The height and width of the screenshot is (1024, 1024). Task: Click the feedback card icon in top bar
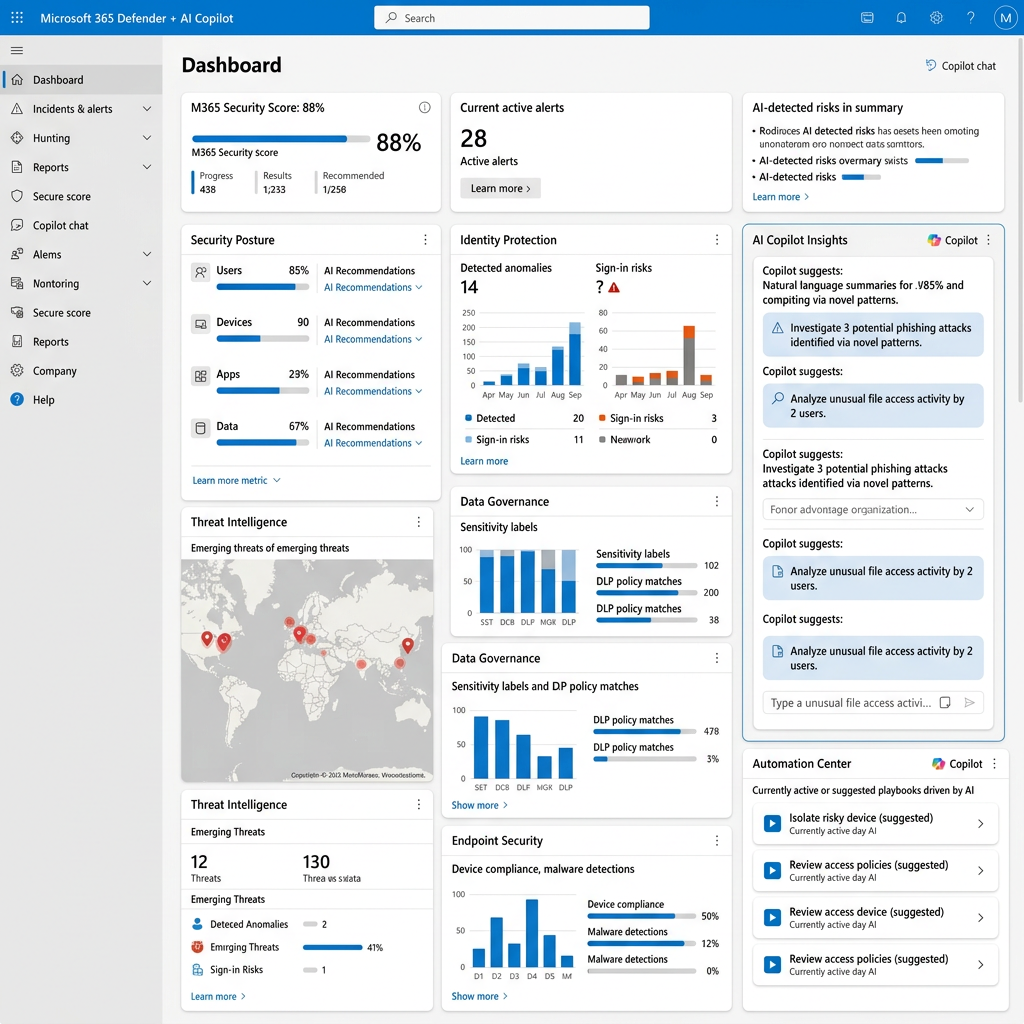click(867, 18)
